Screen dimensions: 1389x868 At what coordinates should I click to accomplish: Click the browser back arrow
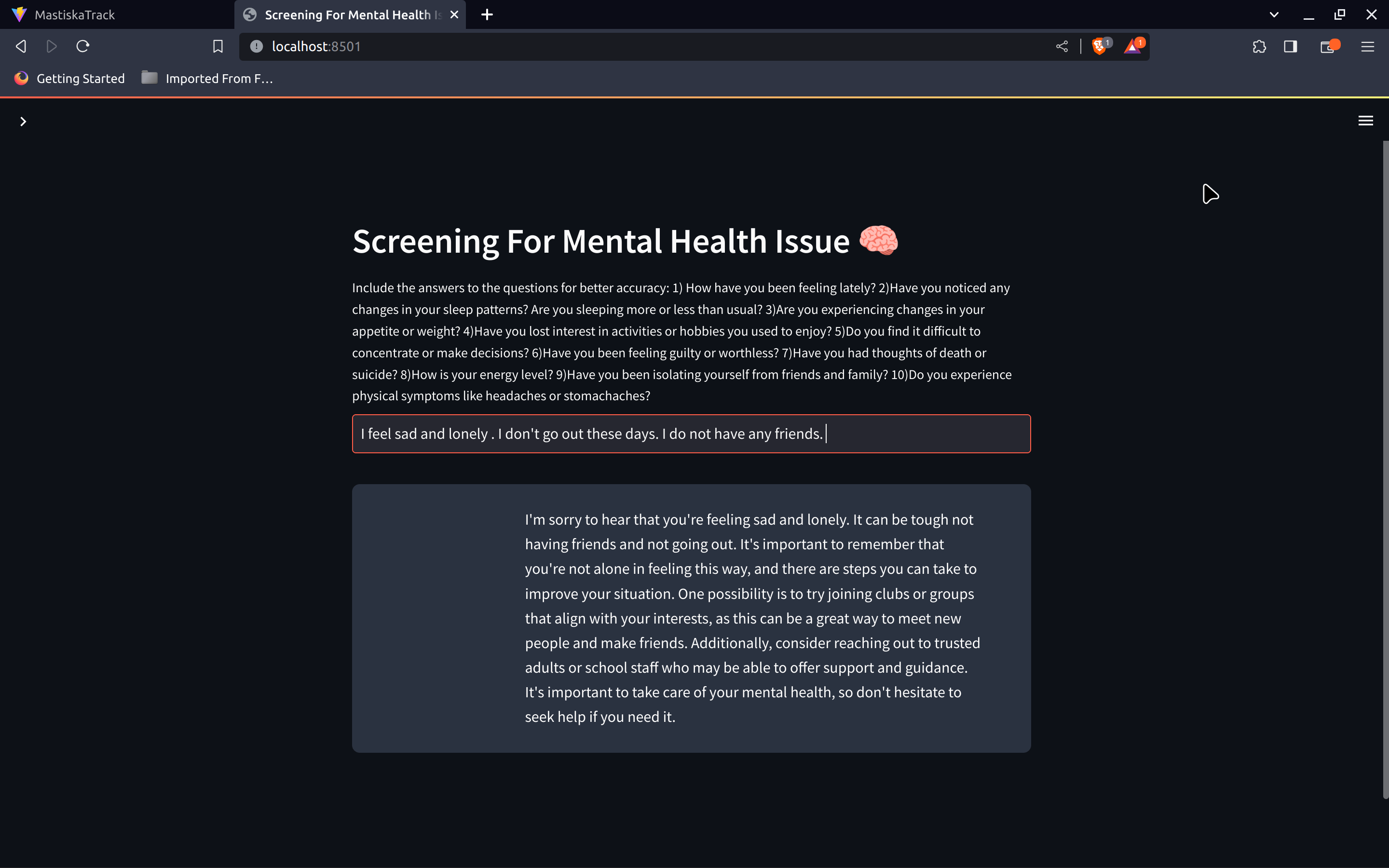click(21, 46)
